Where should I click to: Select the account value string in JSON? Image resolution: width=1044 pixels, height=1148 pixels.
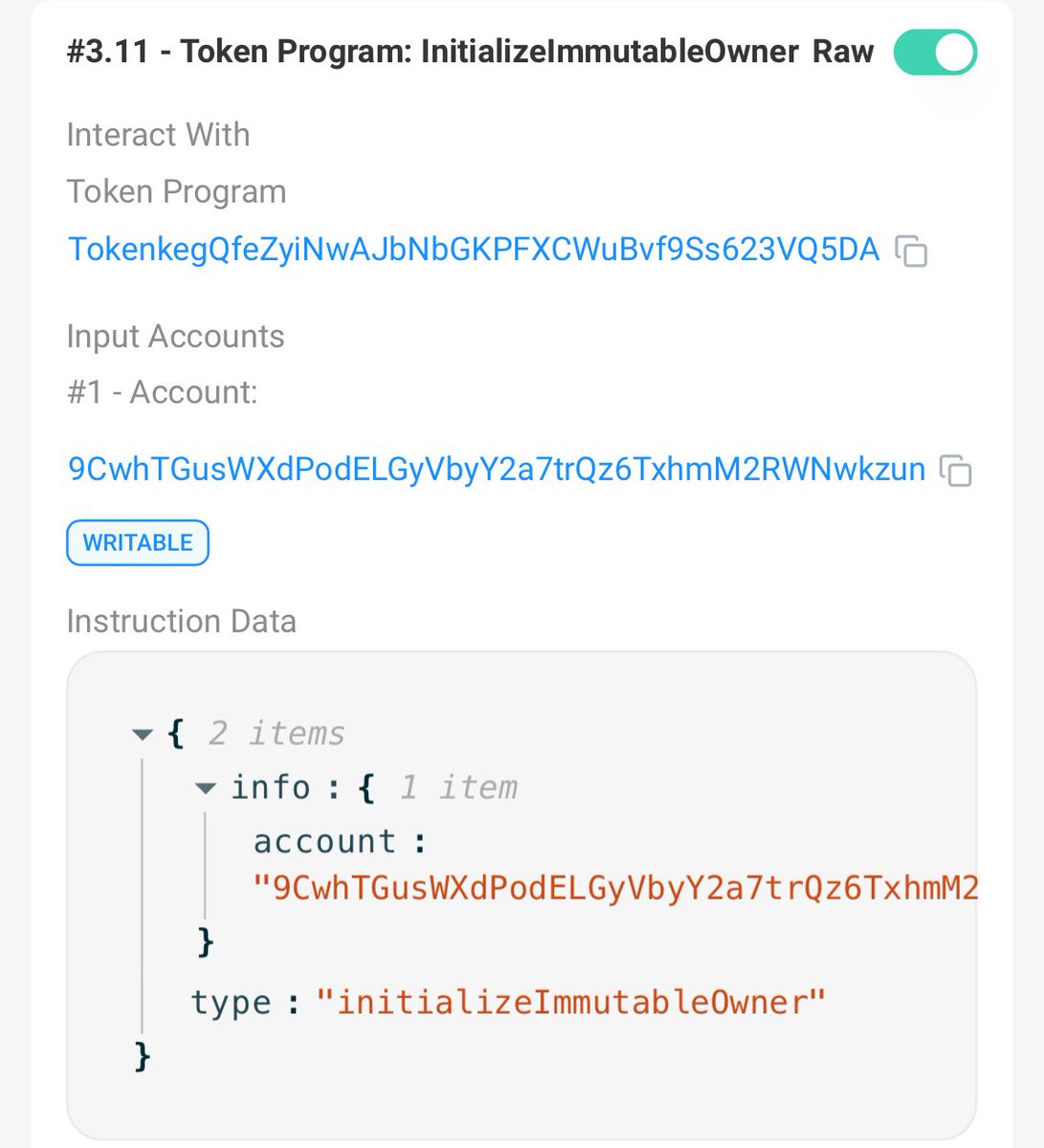click(x=614, y=889)
